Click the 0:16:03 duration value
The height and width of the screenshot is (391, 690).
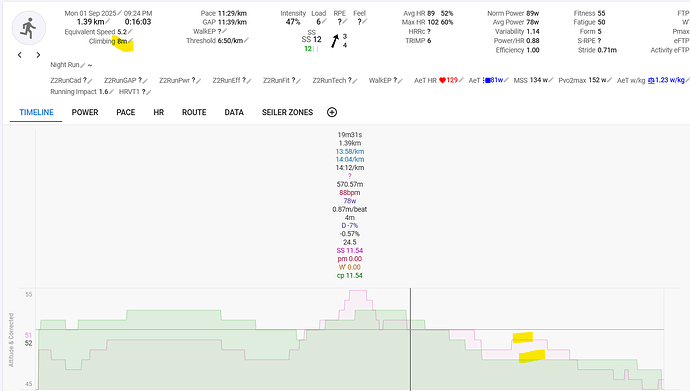(x=138, y=22)
